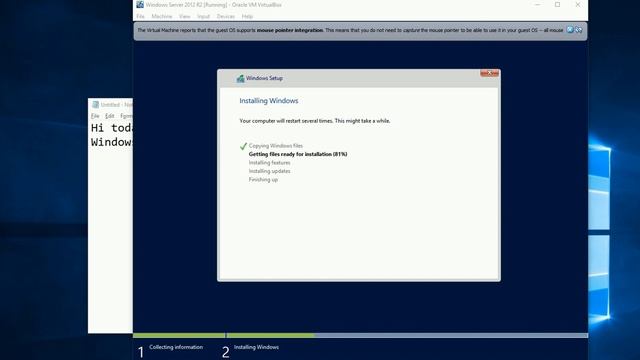Open the File menu in Notepad
Viewport: 640px width, 360px height.
pos(95,116)
